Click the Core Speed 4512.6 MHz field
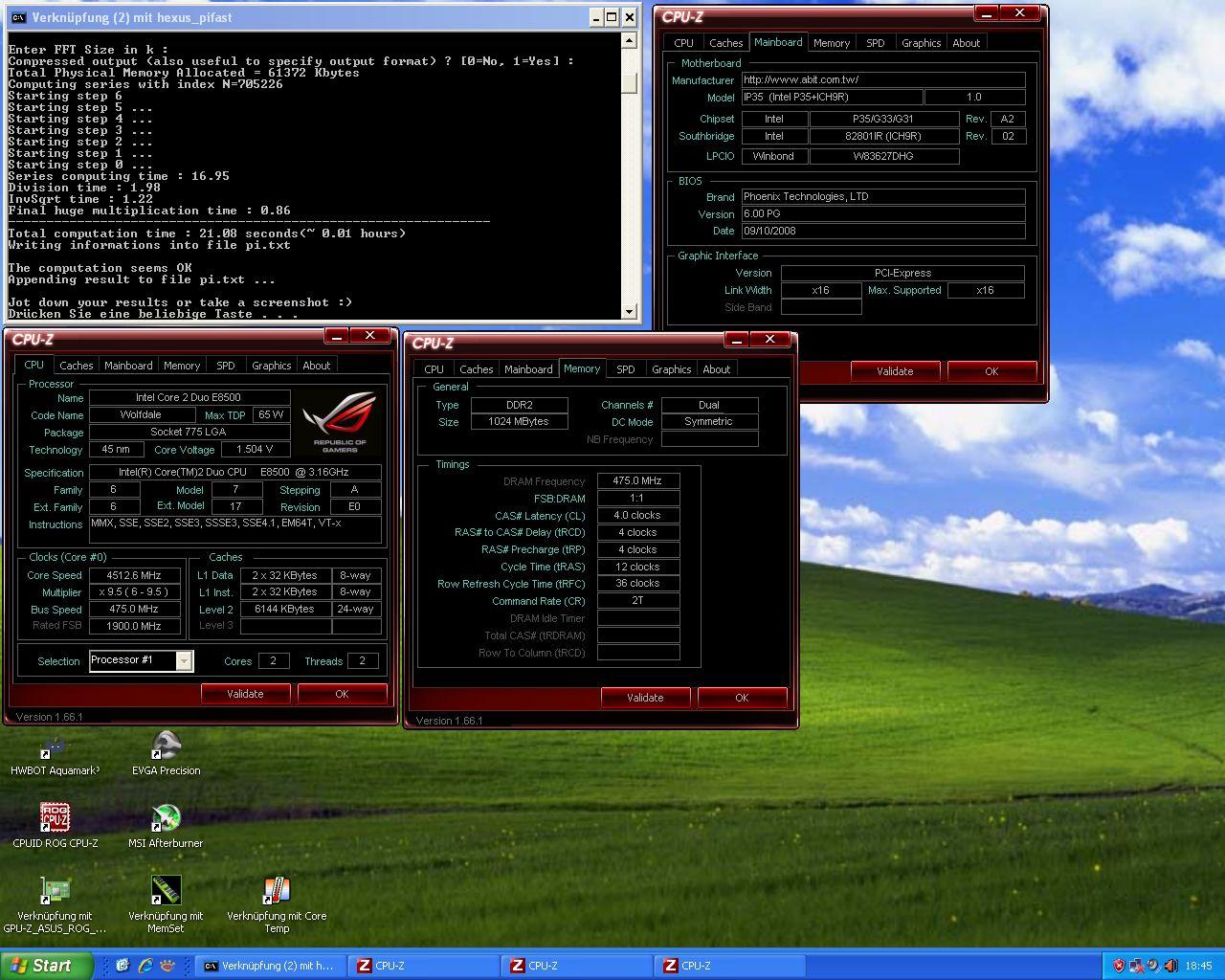 (x=135, y=576)
